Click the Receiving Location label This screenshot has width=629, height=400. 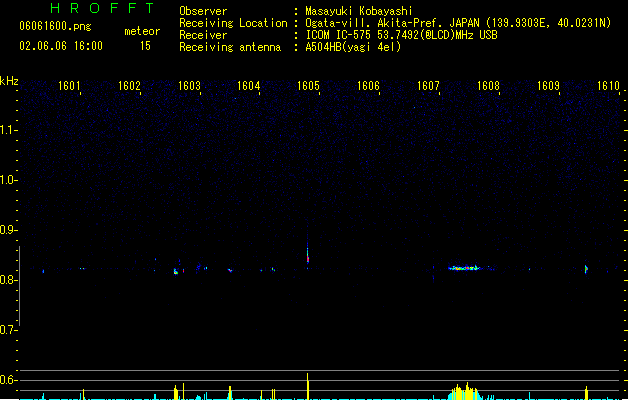(233, 23)
